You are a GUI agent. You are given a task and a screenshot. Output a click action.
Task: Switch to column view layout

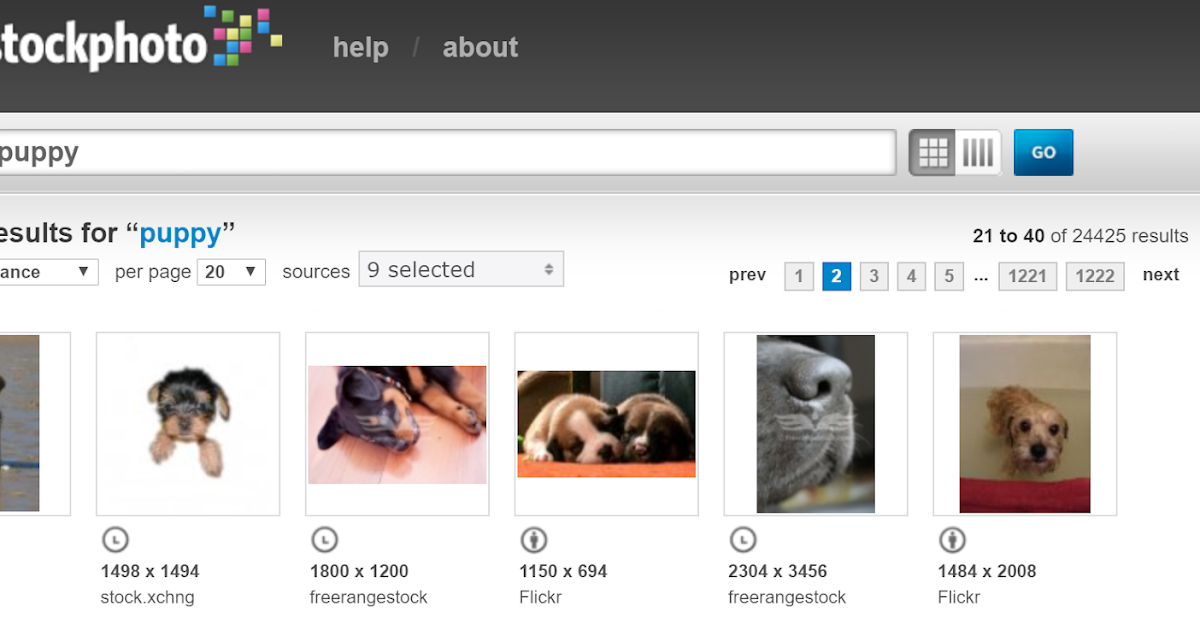click(978, 153)
